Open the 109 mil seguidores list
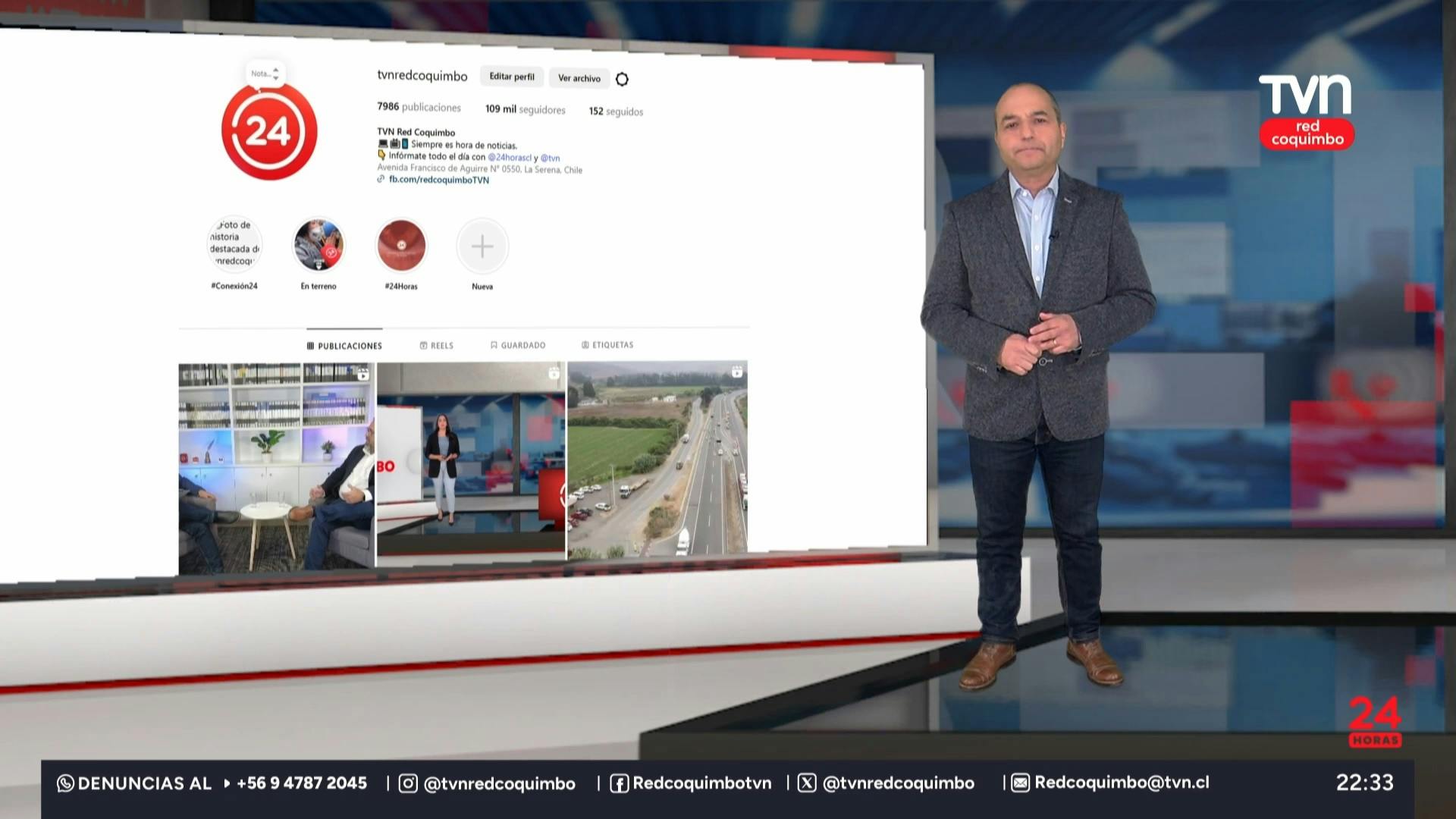 tap(526, 109)
